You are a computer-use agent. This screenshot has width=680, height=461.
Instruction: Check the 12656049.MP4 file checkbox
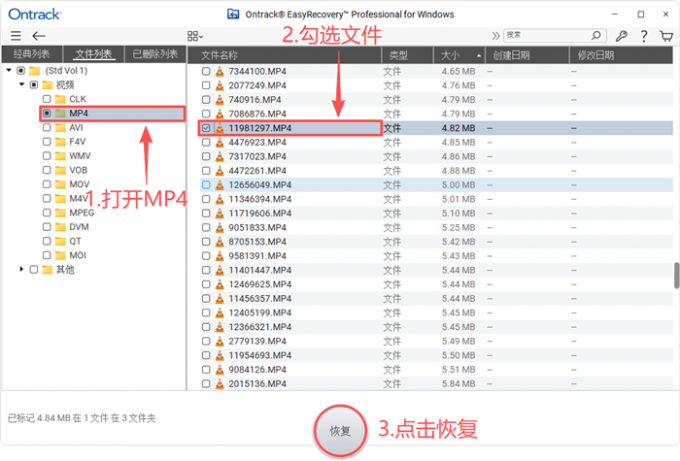206,185
